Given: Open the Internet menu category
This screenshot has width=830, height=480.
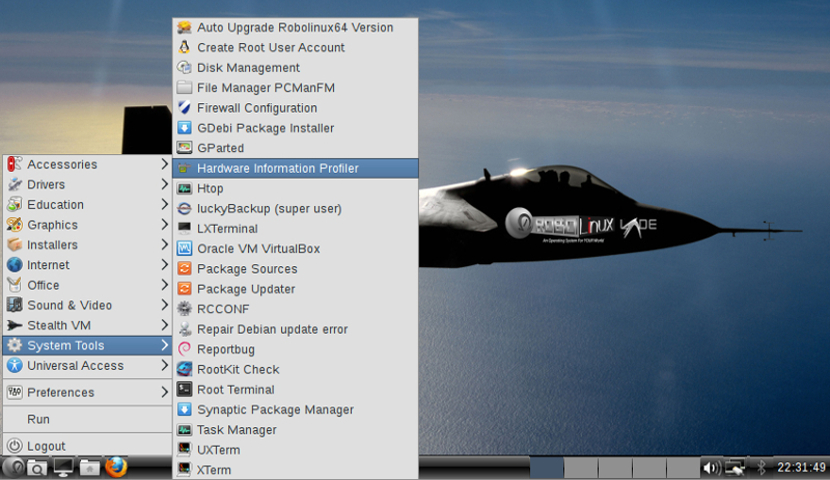Looking at the screenshot, I should (48, 265).
